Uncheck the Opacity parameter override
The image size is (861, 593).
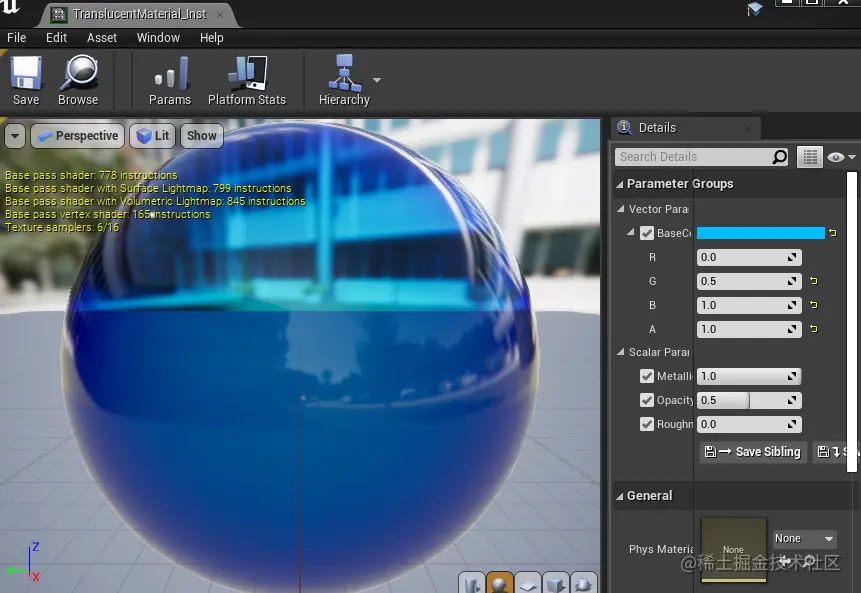[647, 400]
